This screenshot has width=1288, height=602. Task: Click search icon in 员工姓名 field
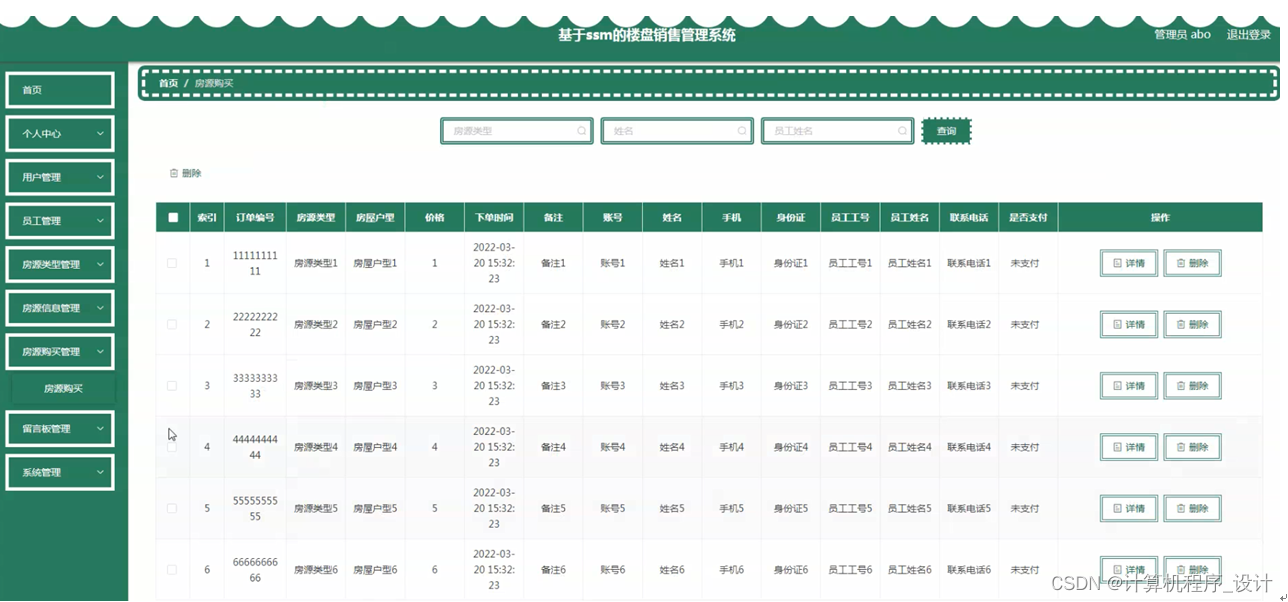coord(902,131)
